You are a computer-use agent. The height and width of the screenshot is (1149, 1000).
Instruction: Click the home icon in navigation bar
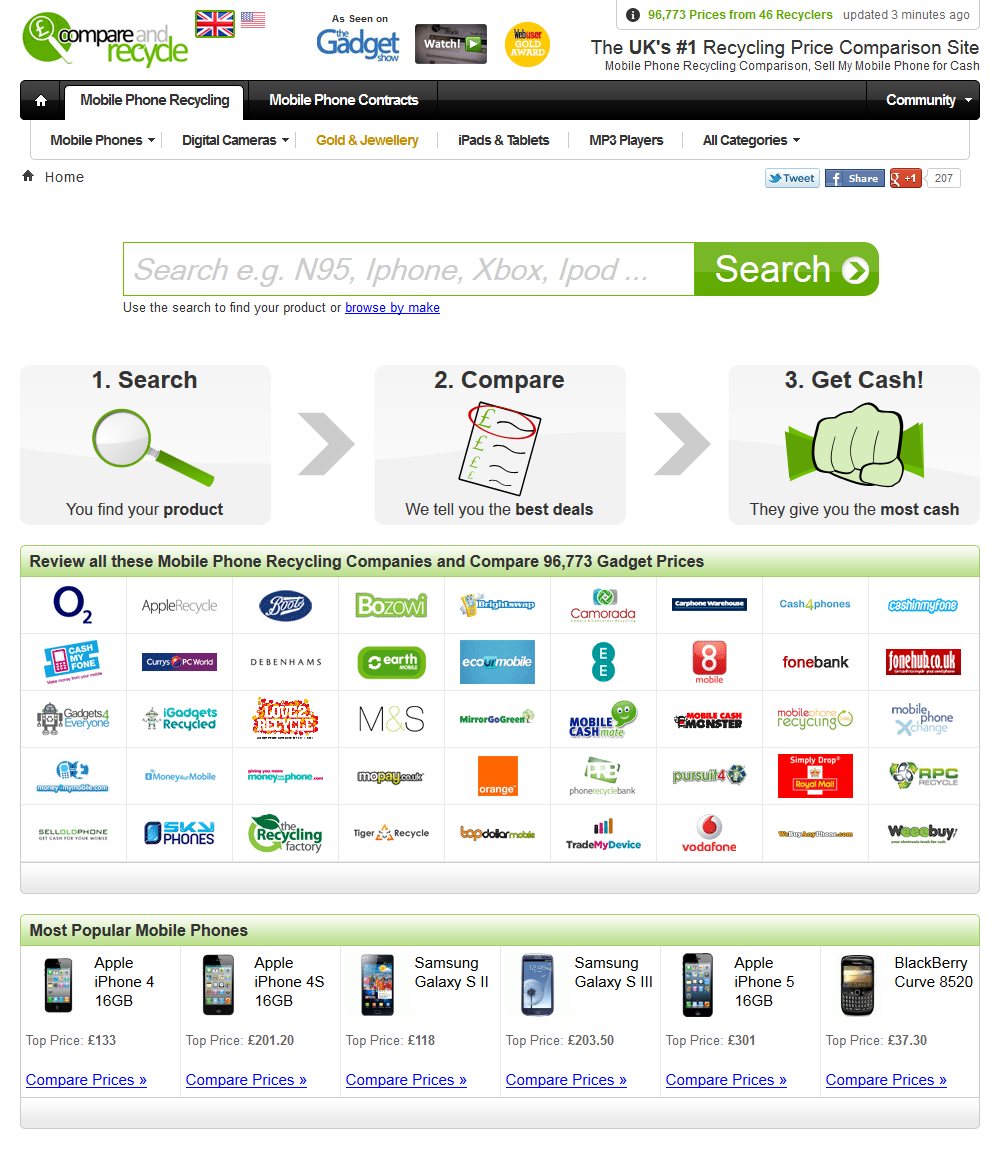[x=41, y=100]
